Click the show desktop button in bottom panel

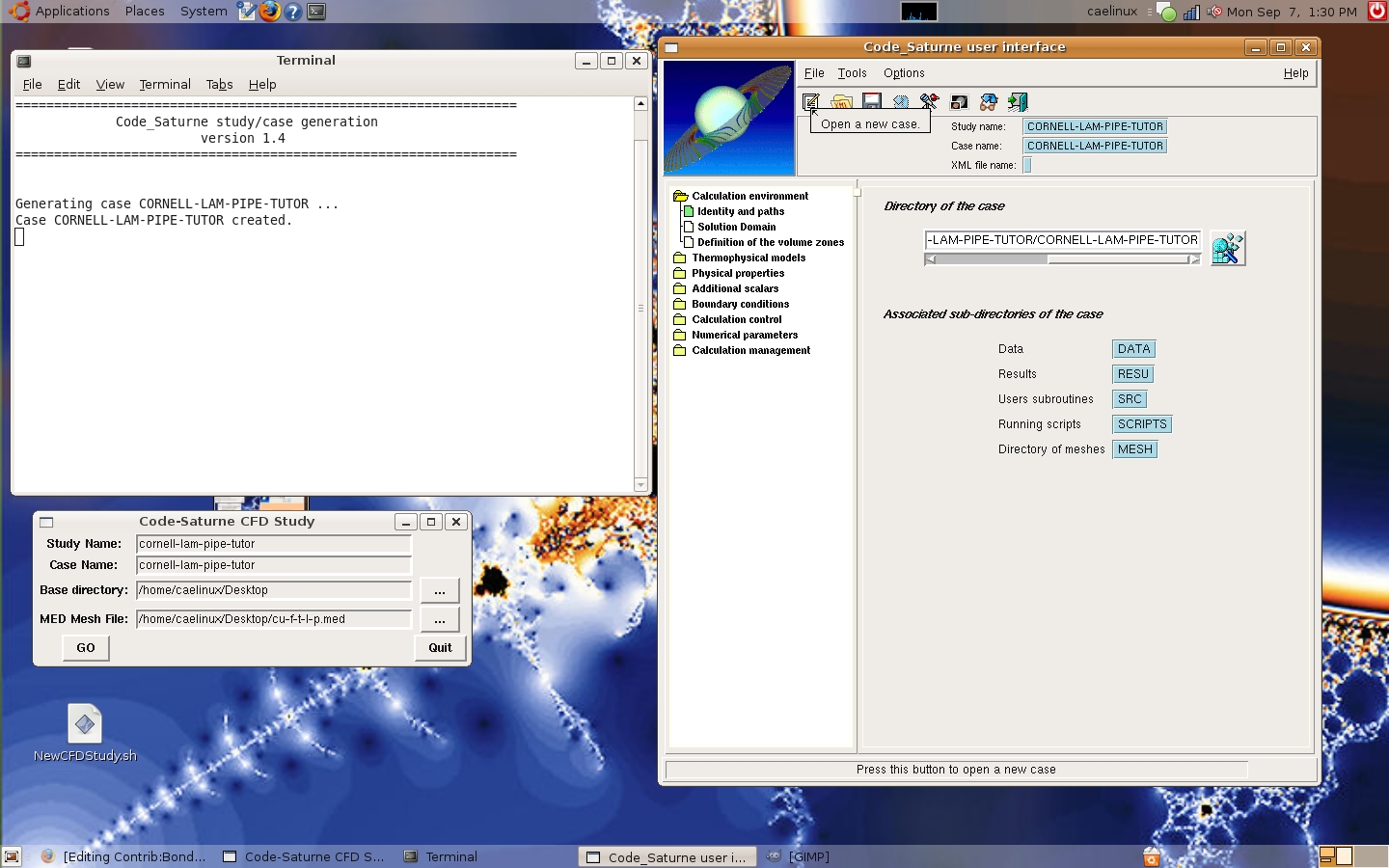(12, 856)
